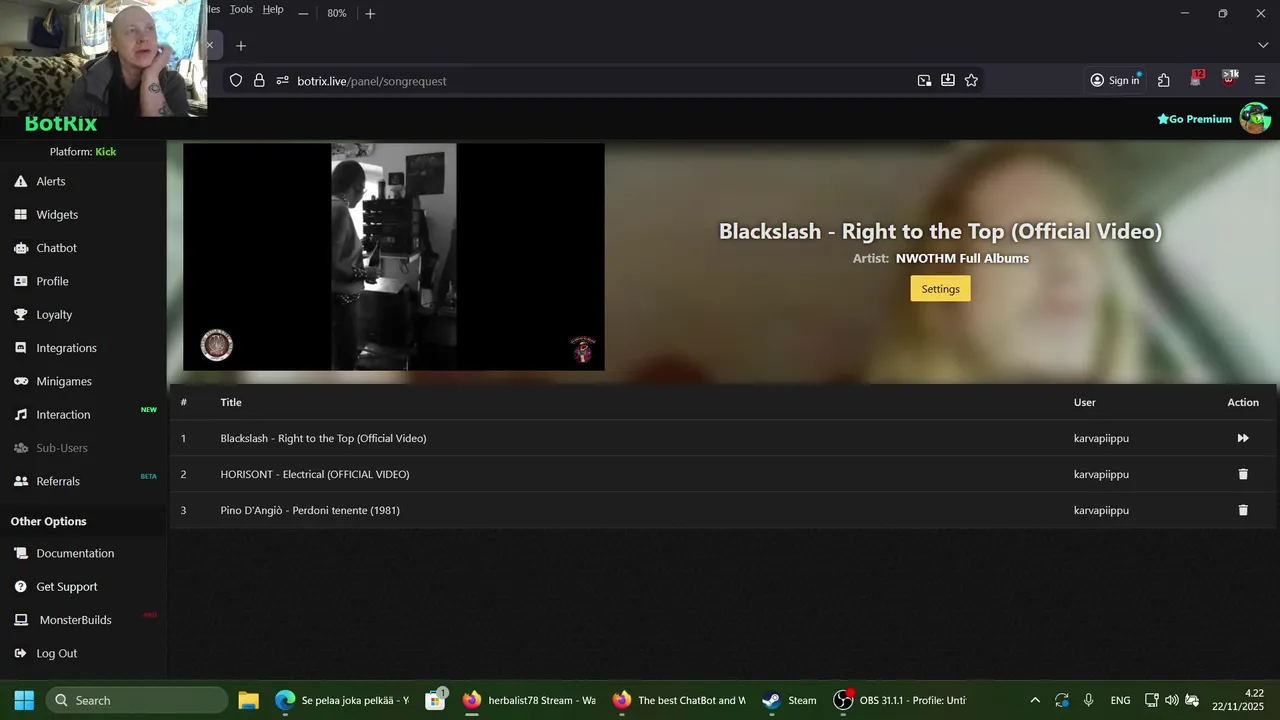The image size is (1280, 720).
Task: Click the Log Out exit icon
Action: click(20, 653)
